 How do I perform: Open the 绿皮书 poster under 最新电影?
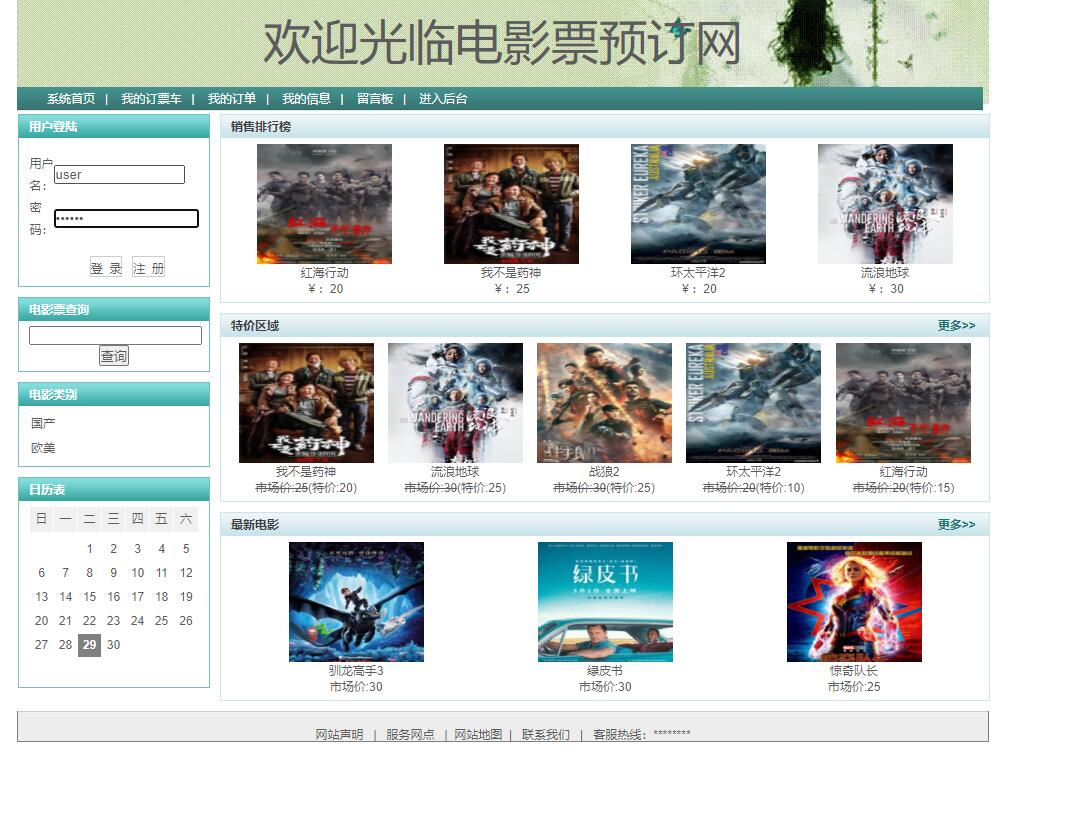(x=605, y=601)
